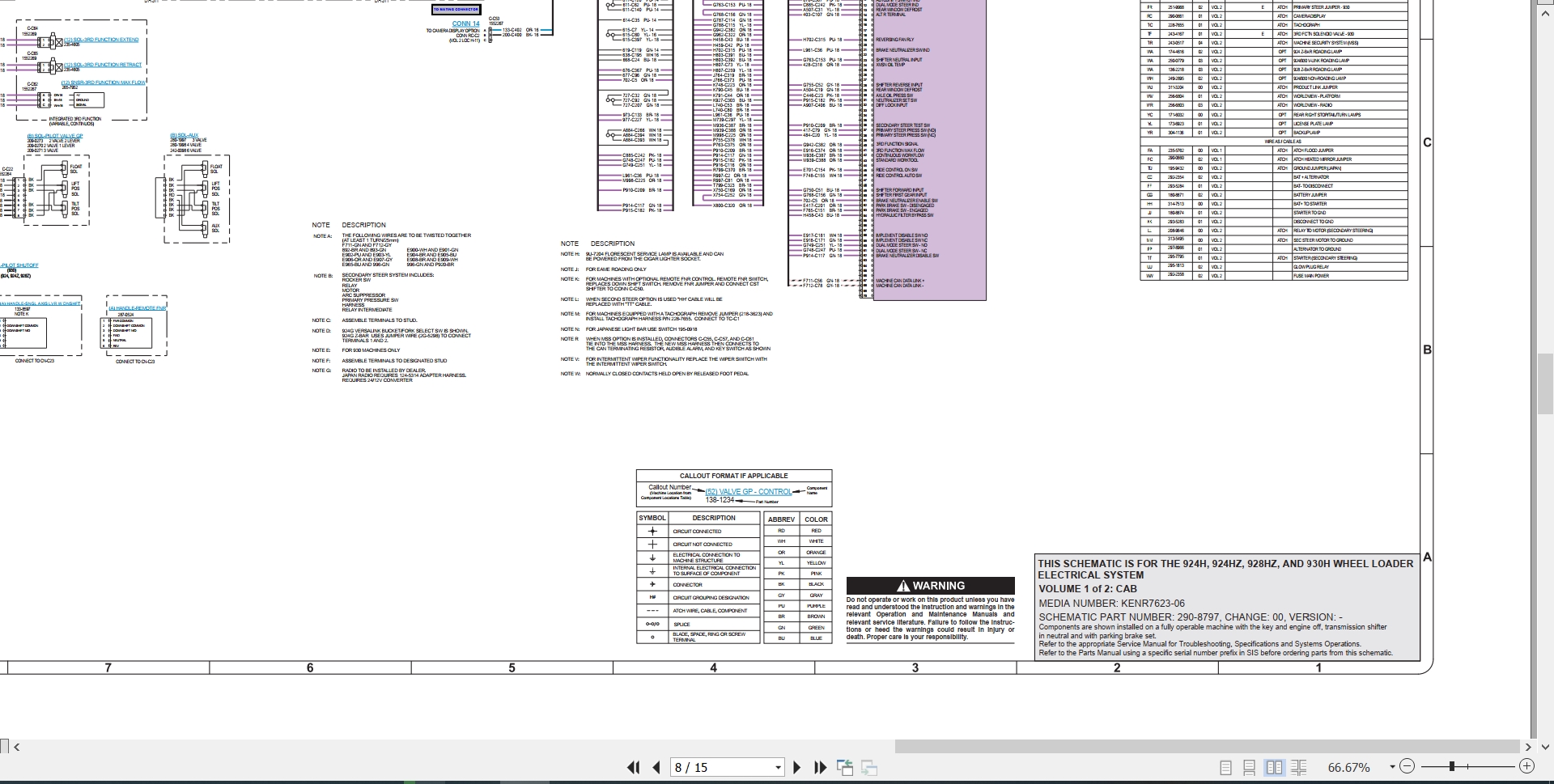
Task: Open the PILOT SHUTOFF link
Action: [x=19, y=265]
